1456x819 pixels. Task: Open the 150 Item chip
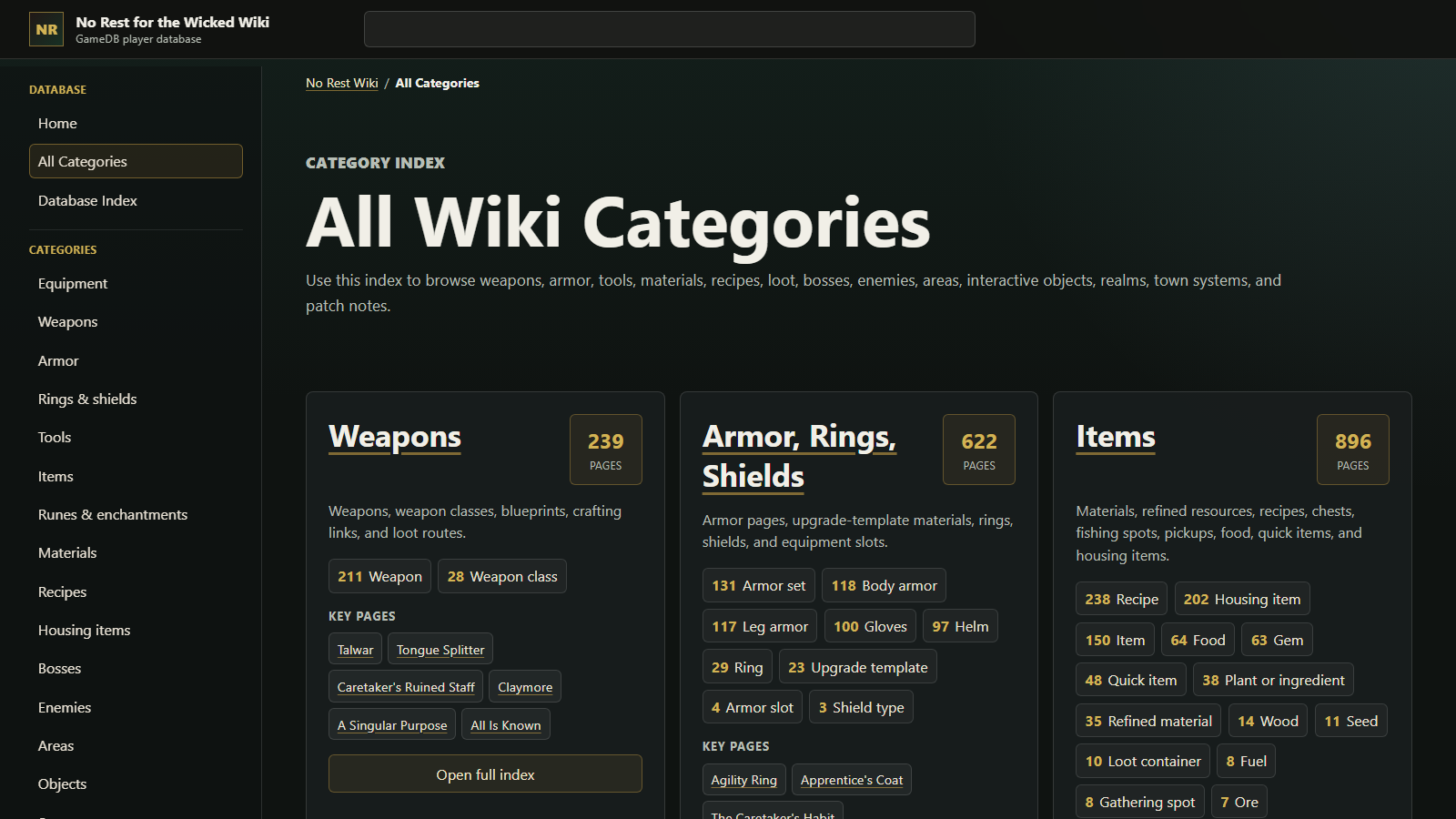point(1115,640)
